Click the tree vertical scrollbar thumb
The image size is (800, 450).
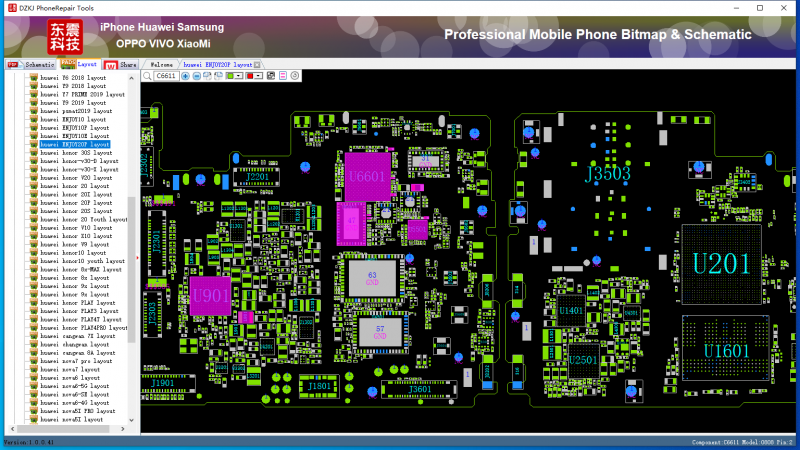[132, 269]
